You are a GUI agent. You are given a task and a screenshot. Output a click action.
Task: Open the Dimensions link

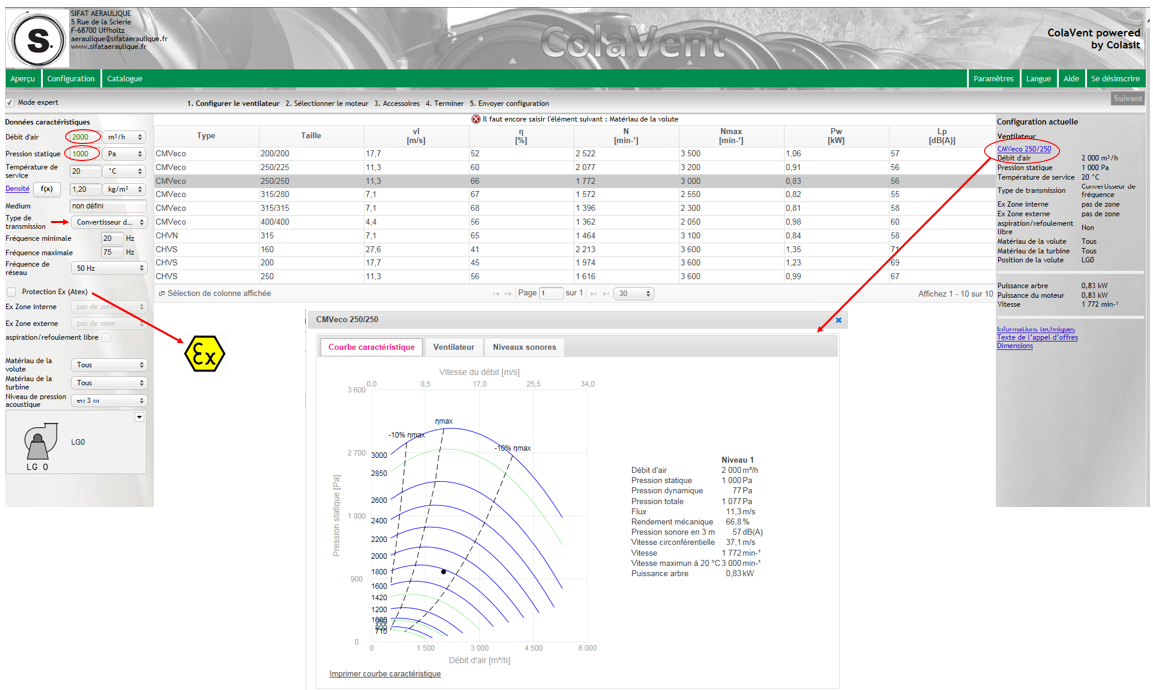point(1015,346)
